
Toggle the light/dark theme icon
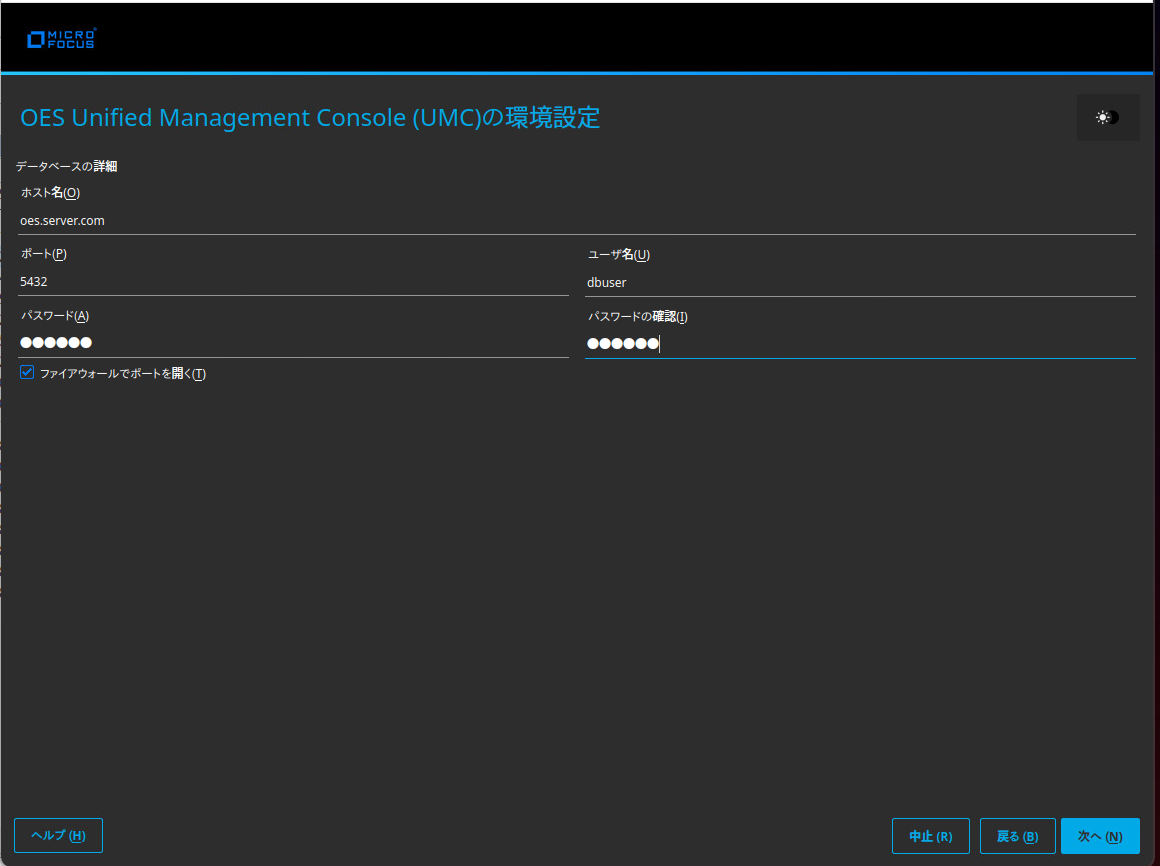pyautogui.click(x=1107, y=117)
